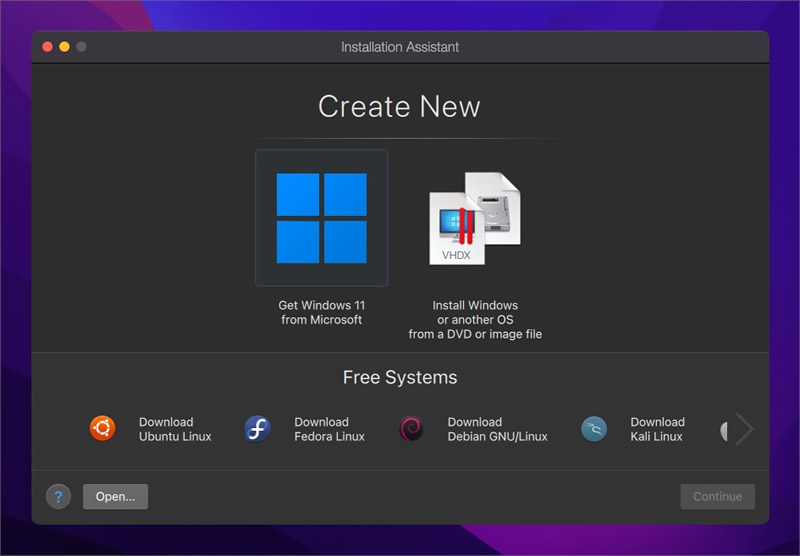The image size is (800, 556).
Task: Select "Get Windows 11 from Microsoft" label
Action: (321, 312)
